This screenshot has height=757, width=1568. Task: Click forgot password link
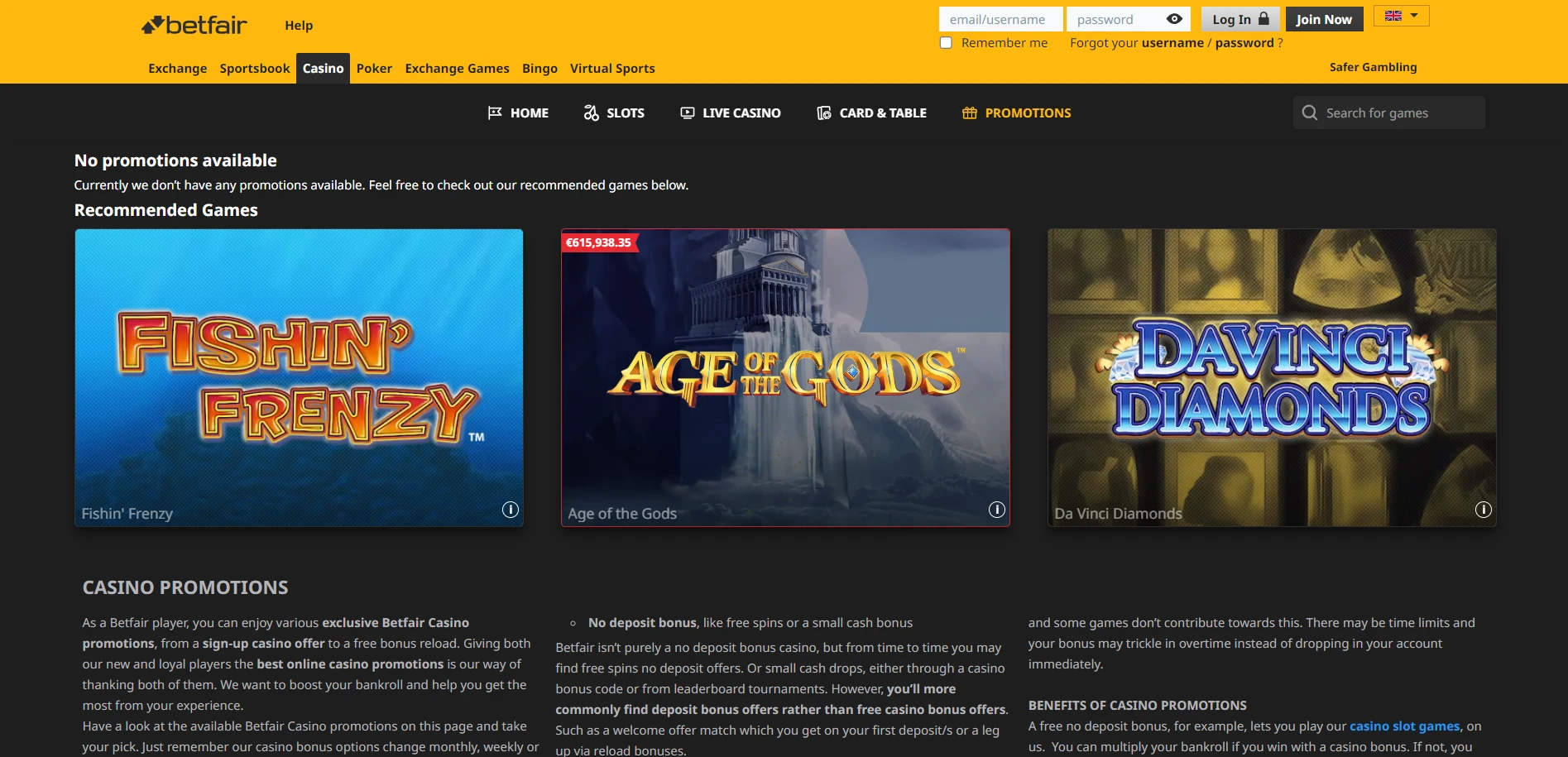tap(1244, 43)
